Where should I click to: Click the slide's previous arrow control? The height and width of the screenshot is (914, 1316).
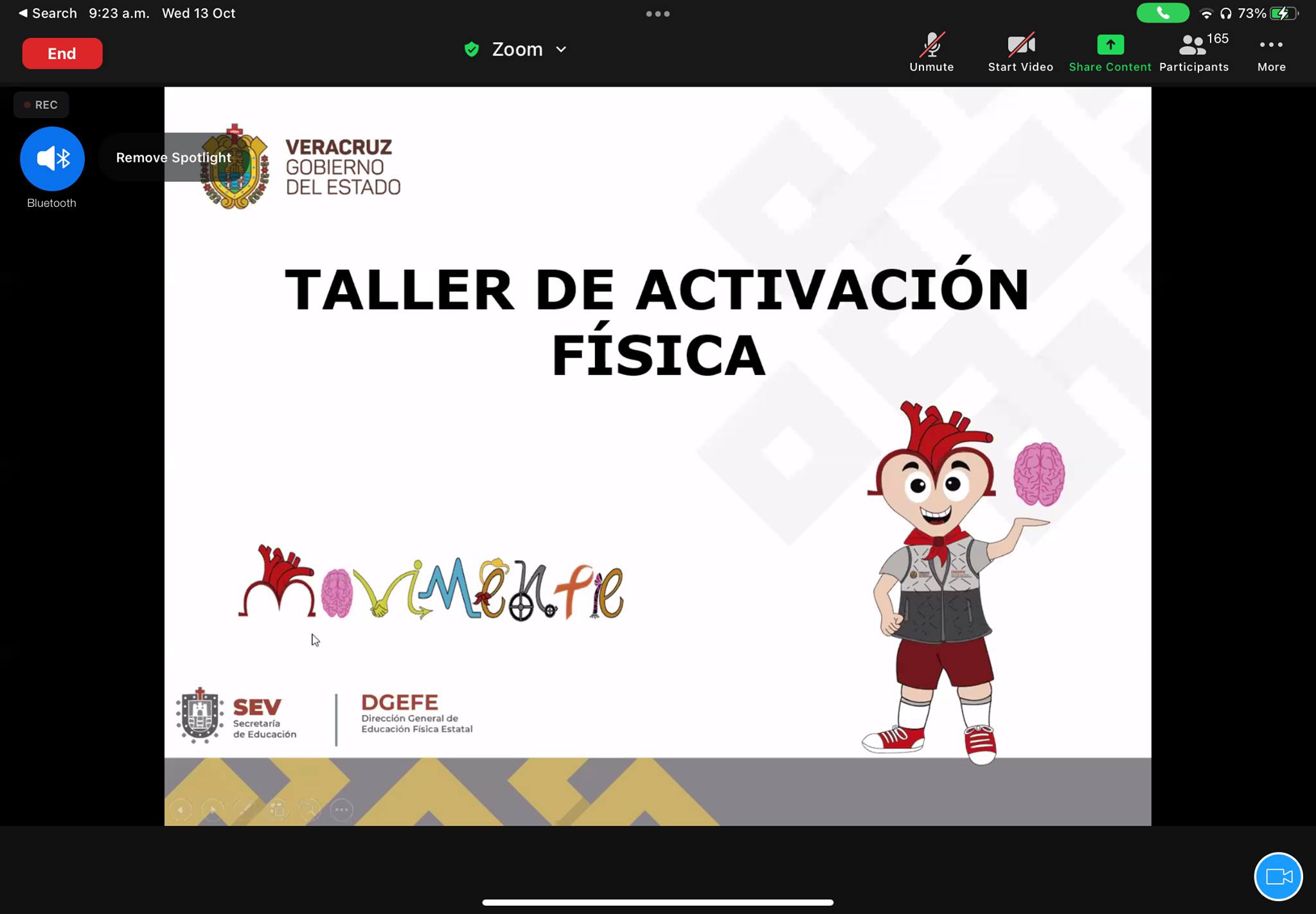181,810
